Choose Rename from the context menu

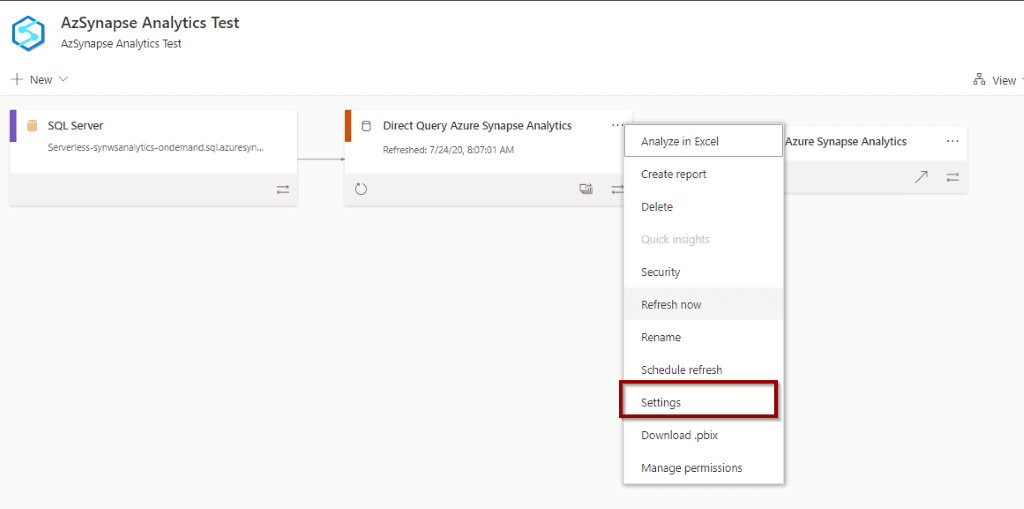[703, 337]
